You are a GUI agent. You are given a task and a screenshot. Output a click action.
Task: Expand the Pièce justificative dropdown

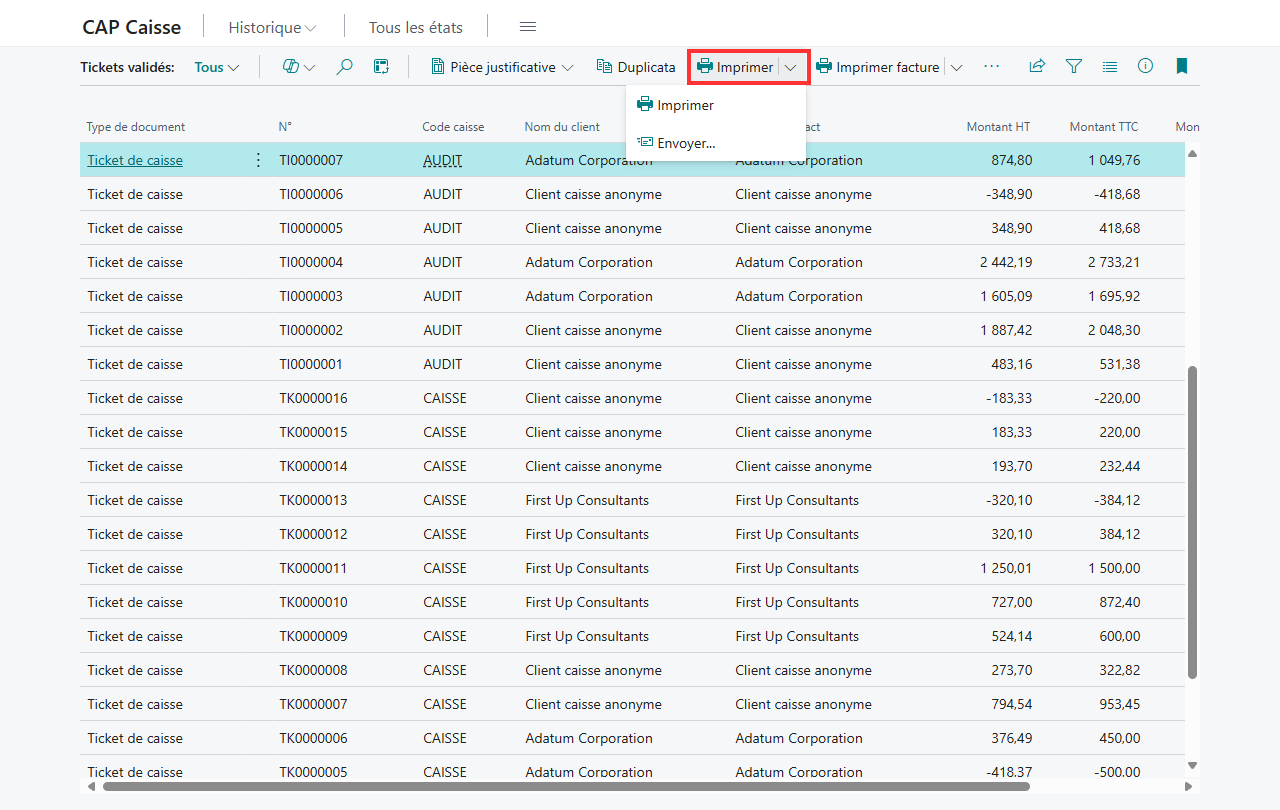[x=502, y=67]
